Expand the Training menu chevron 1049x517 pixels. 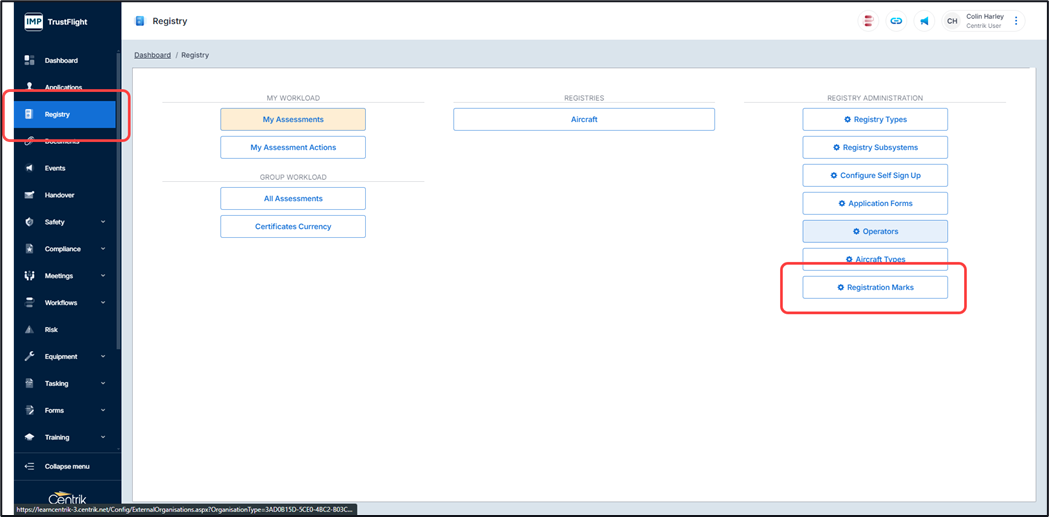pos(103,437)
